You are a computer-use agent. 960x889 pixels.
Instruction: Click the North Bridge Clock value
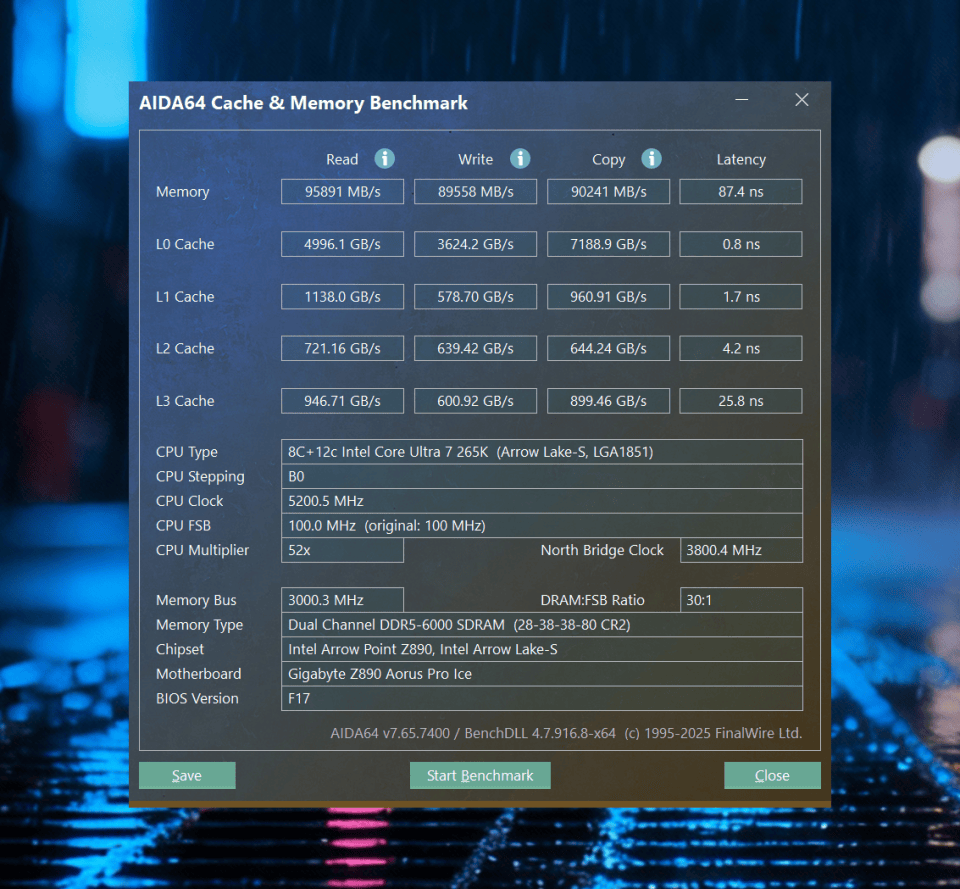740,550
